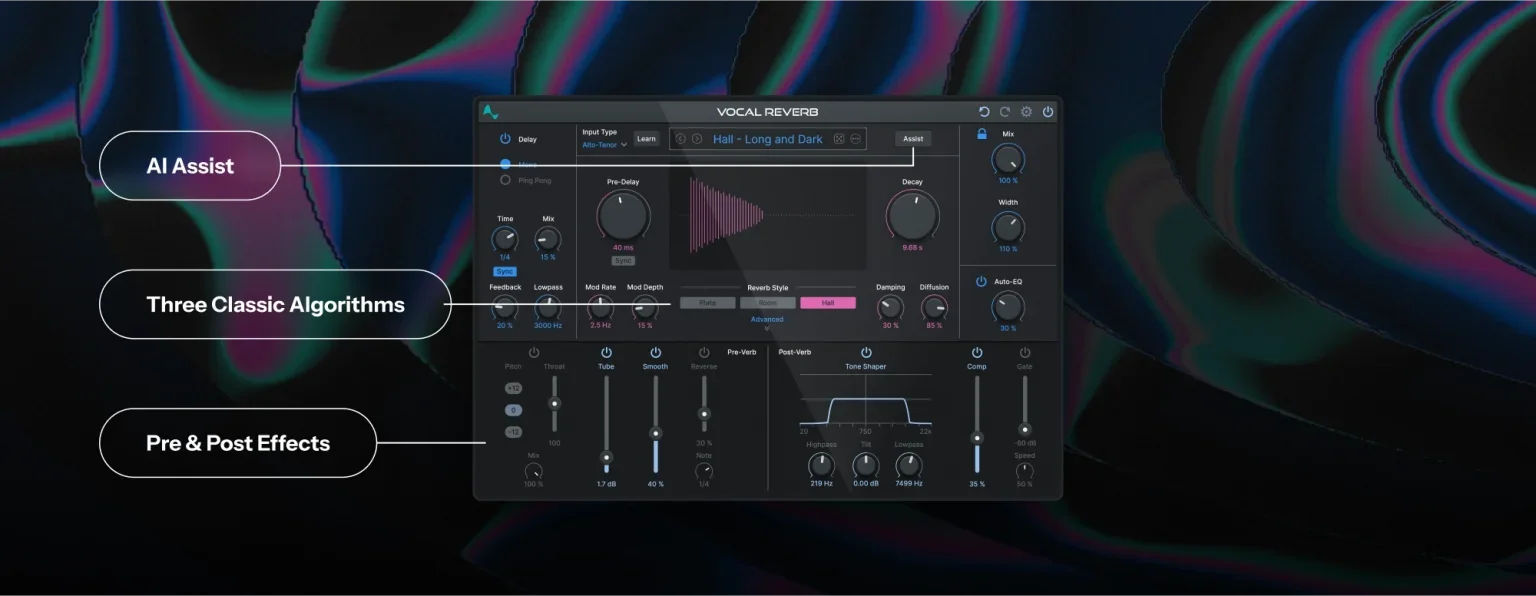Choose the Plate reverb style
This screenshot has height=596, width=1536.
click(x=708, y=302)
